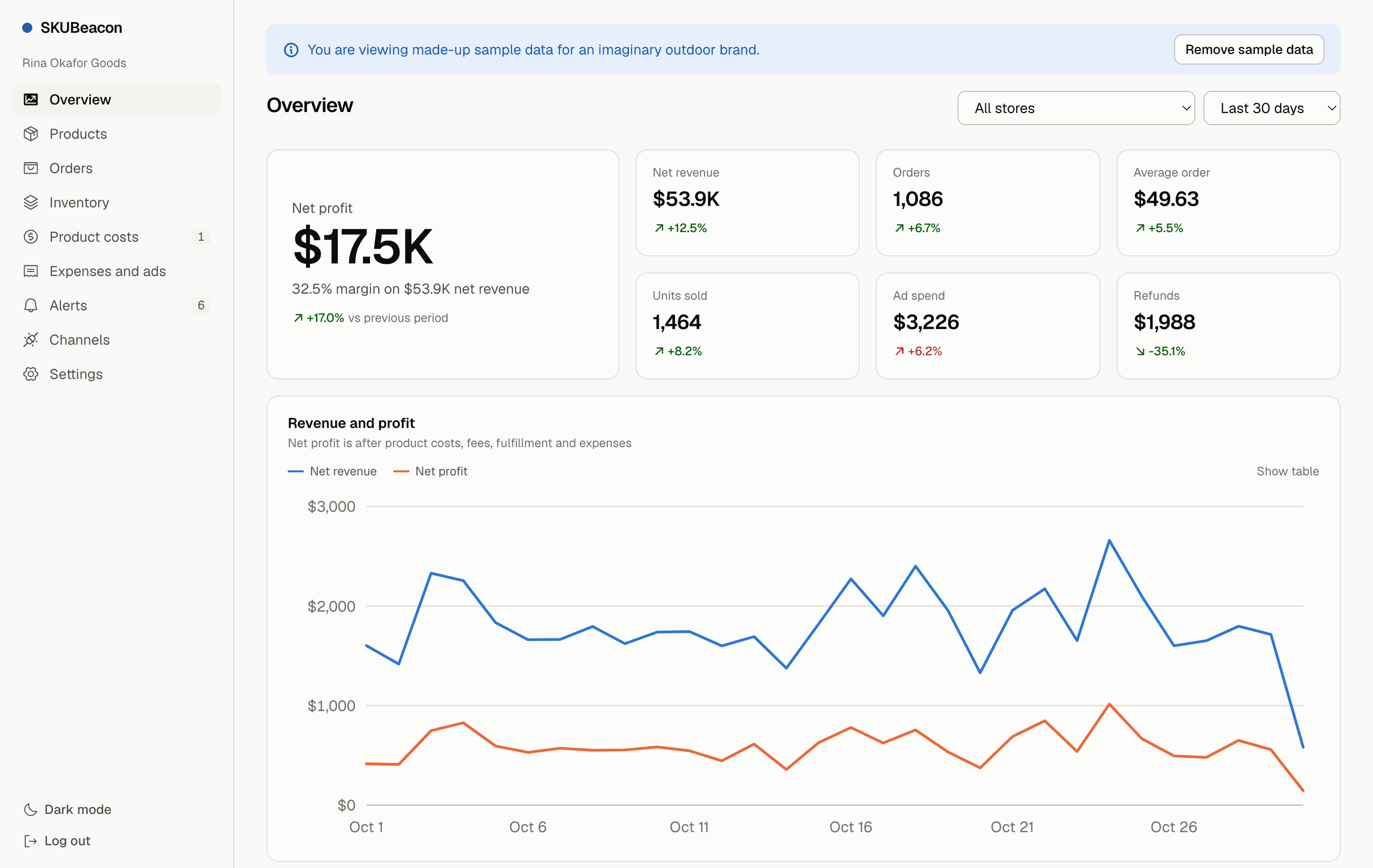Viewport: 1373px width, 868px height.
Task: Open the Settings page
Action: point(116,374)
